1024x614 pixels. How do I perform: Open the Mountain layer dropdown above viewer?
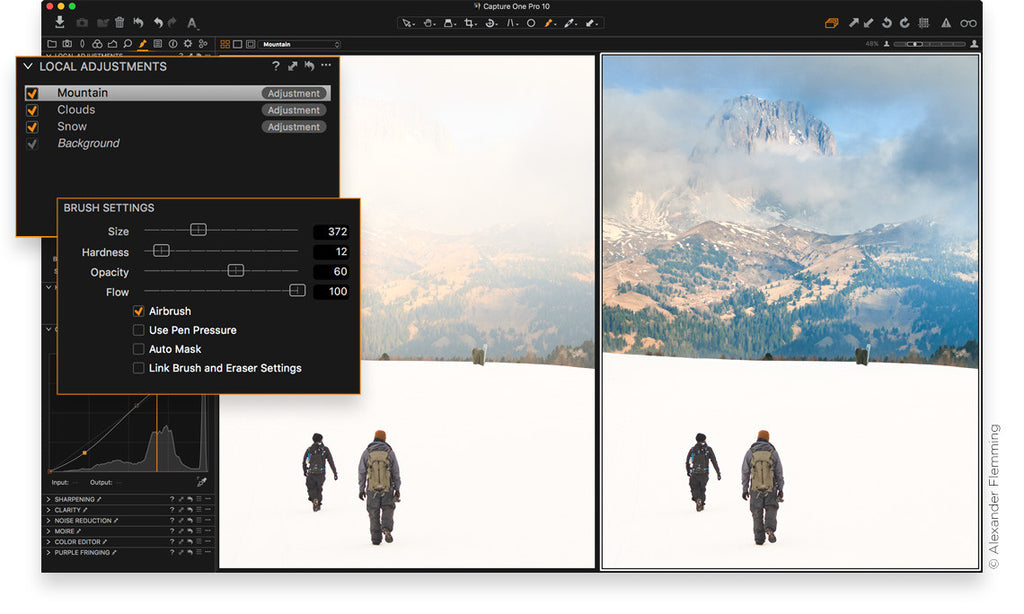[x=301, y=44]
